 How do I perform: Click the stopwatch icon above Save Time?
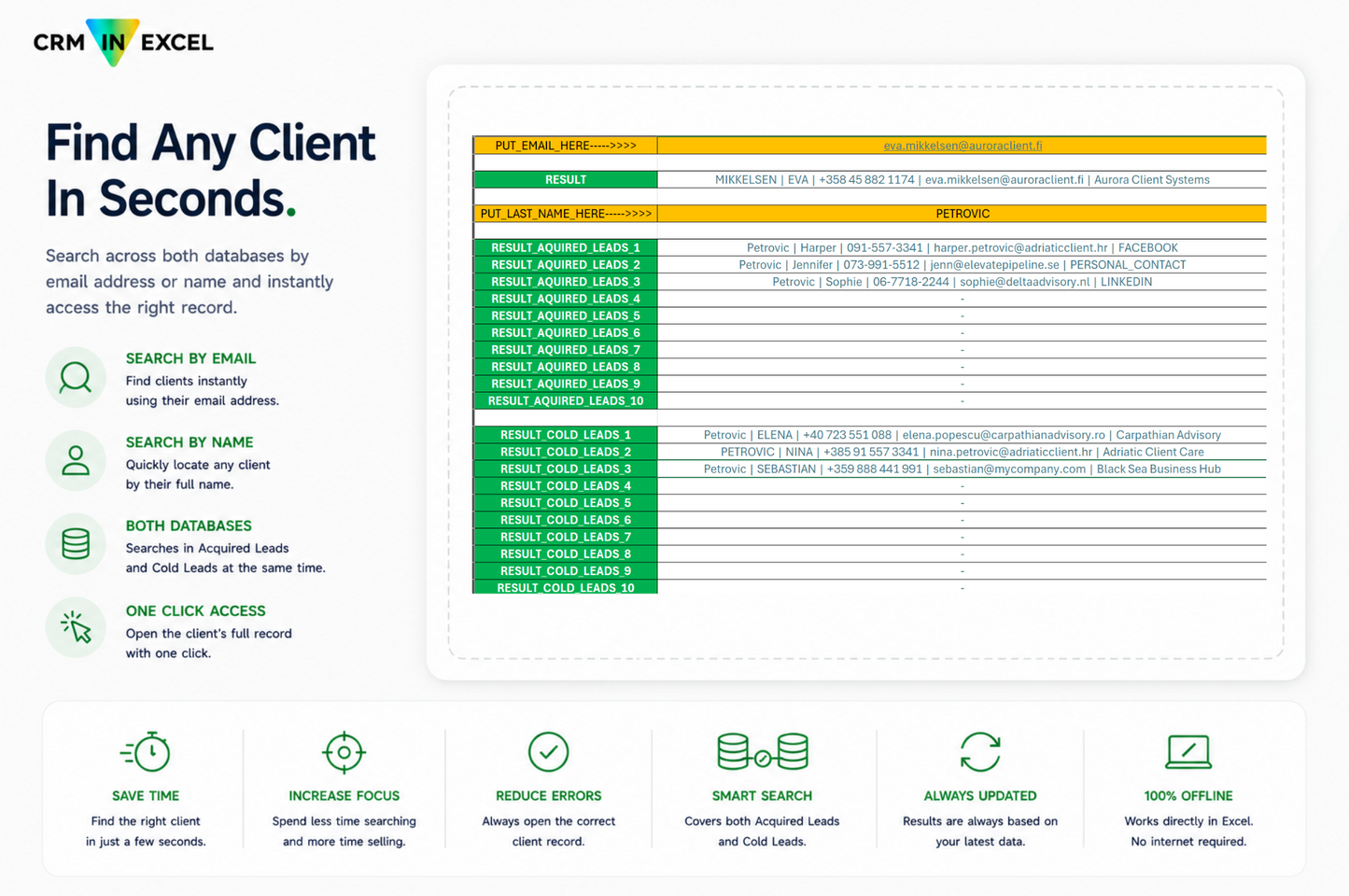146,751
